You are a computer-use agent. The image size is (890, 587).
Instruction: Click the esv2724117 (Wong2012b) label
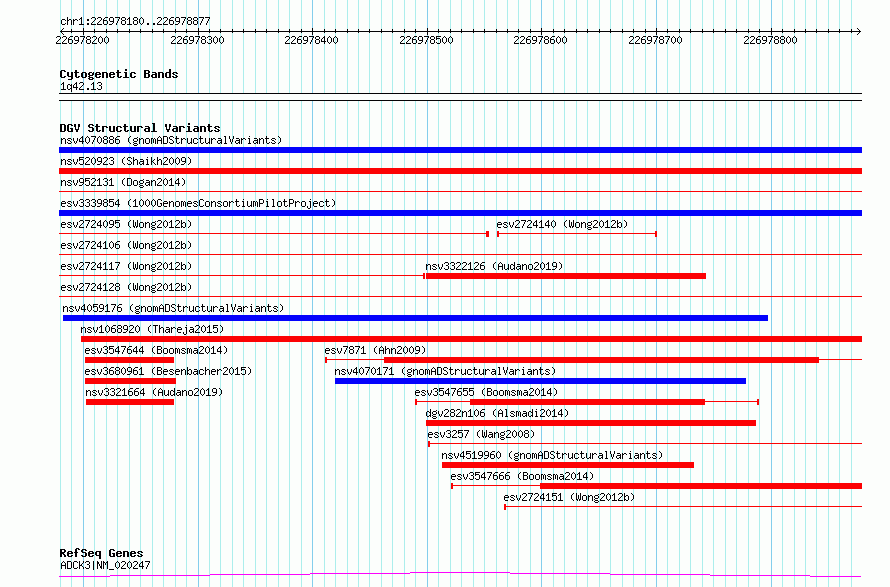pos(126,266)
